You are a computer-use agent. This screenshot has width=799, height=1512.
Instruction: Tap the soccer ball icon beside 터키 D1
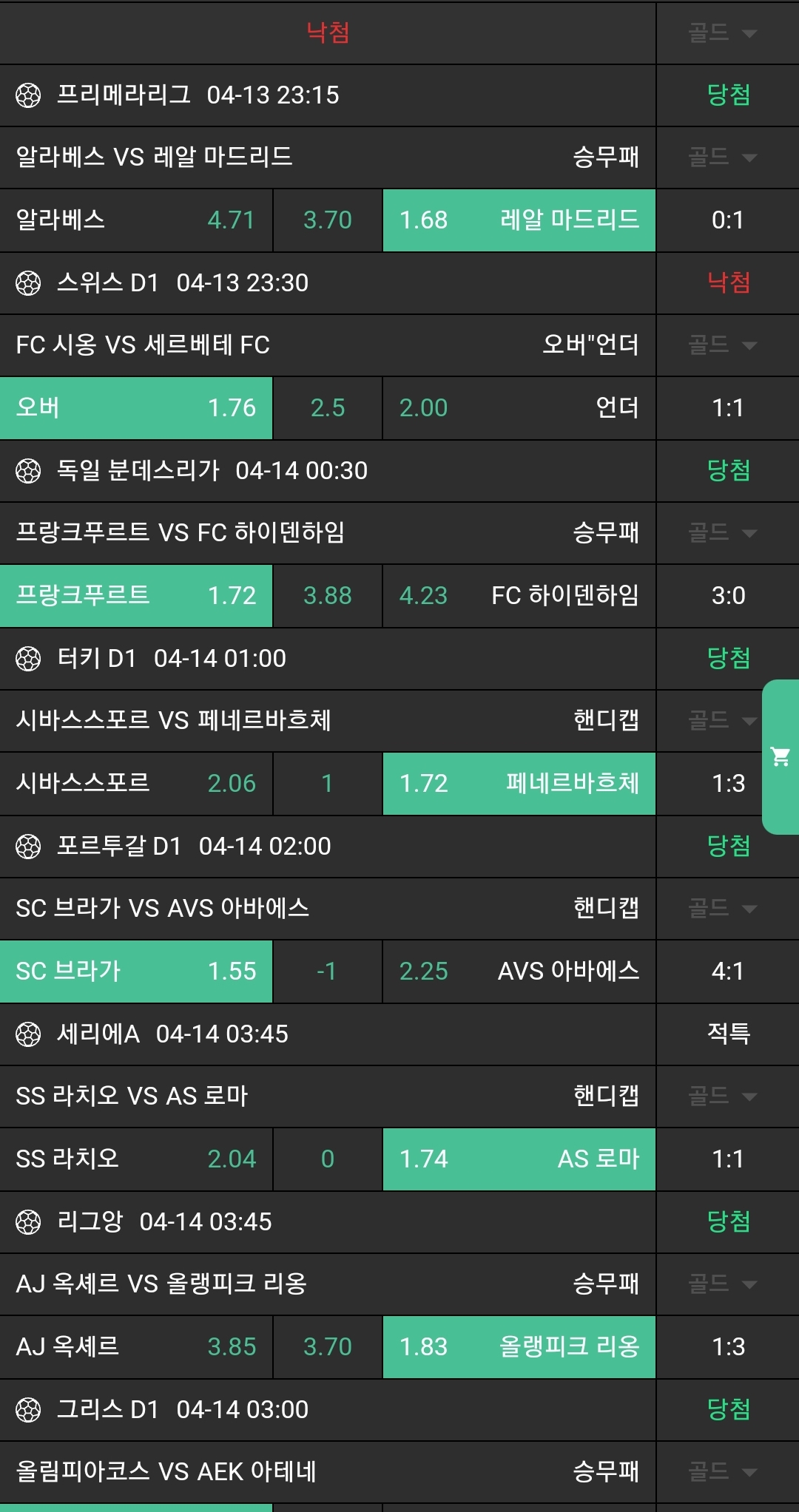28,659
